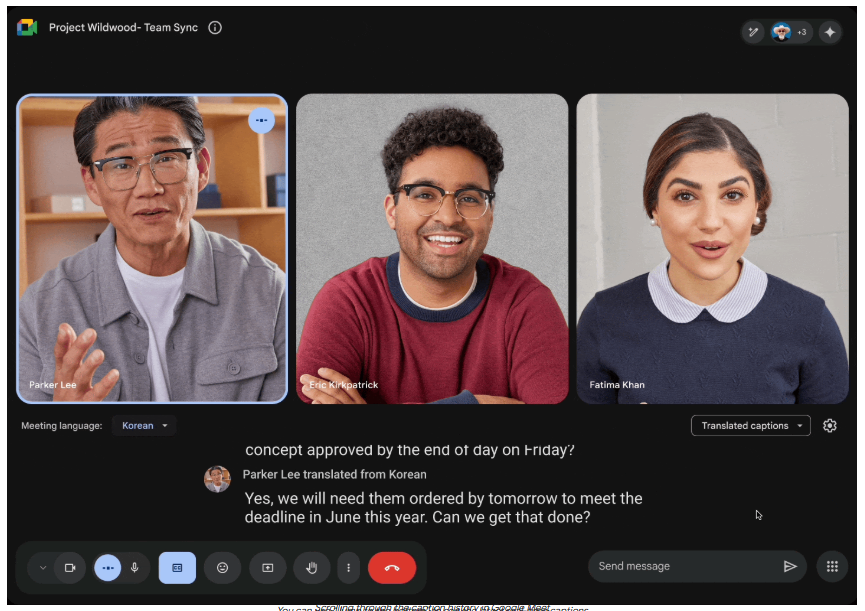Click the Send message text field
Viewport: 865px width, 611px height.
(680, 567)
